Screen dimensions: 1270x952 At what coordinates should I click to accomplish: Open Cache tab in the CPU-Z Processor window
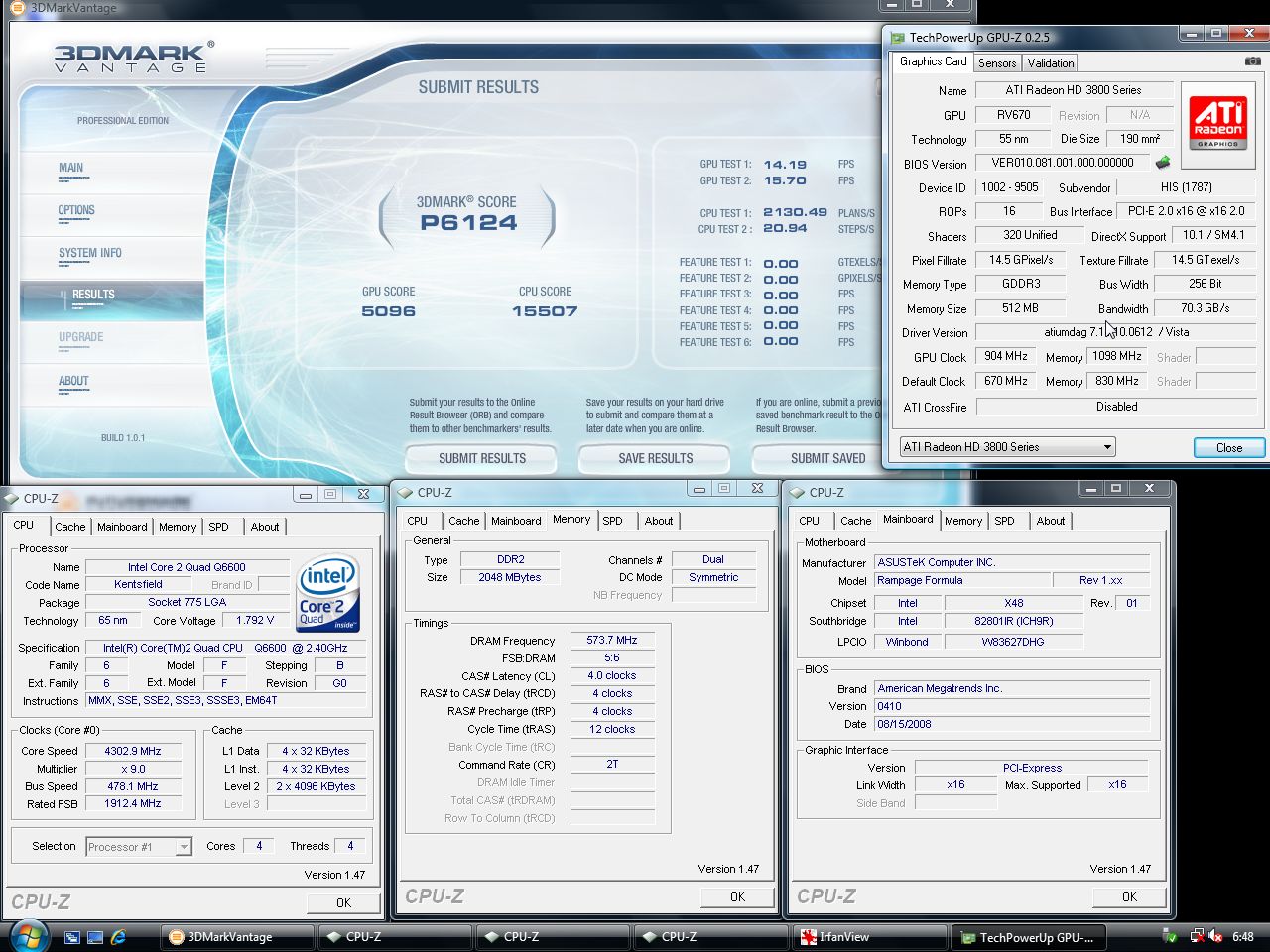pos(70,527)
